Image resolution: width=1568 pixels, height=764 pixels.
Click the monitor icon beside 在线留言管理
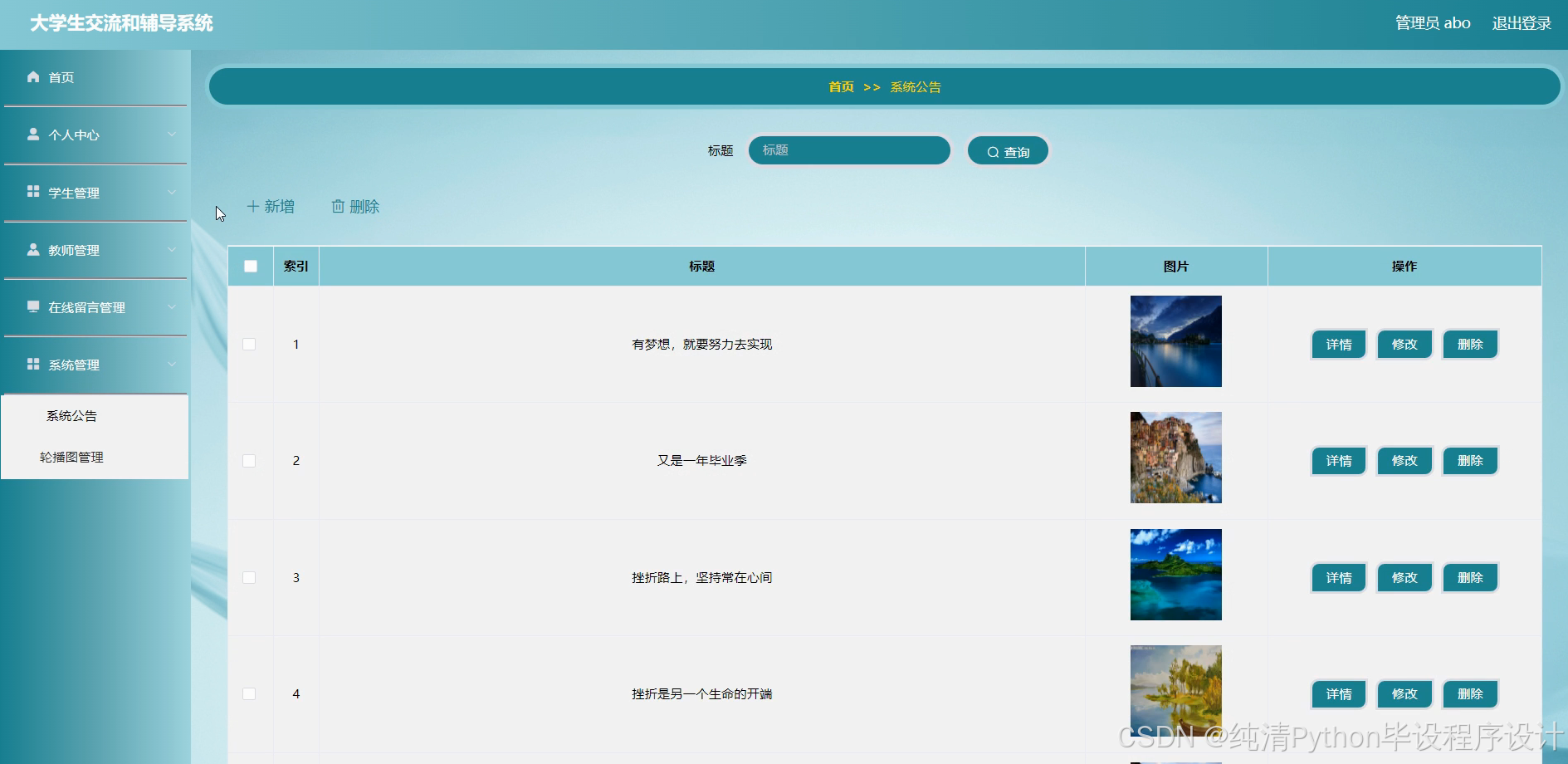click(x=33, y=306)
